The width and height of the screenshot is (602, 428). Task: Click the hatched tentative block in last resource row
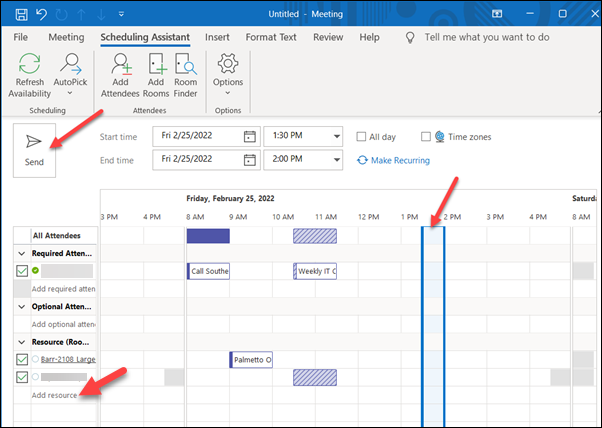click(315, 378)
